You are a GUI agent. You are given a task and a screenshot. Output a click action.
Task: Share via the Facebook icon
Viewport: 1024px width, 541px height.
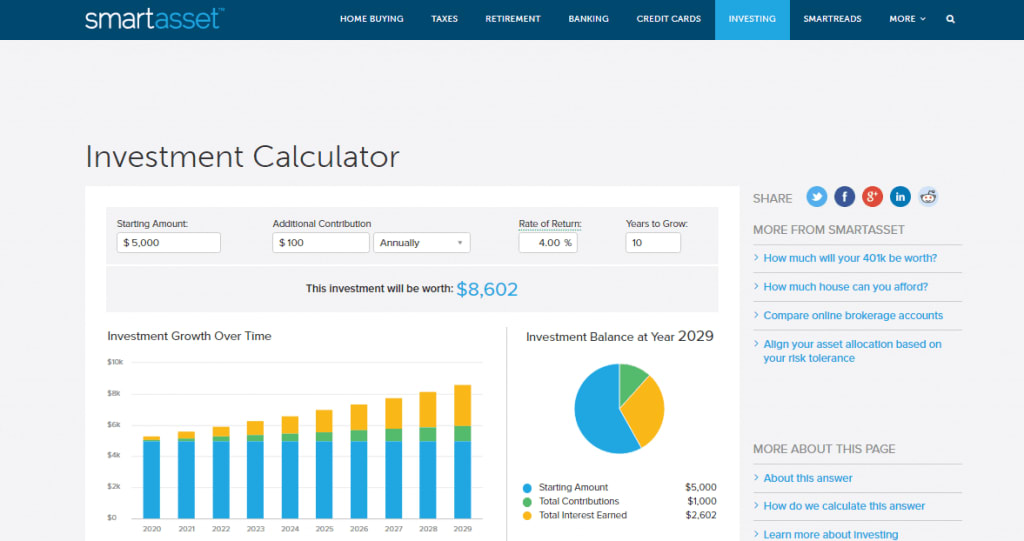pyautogui.click(x=844, y=197)
